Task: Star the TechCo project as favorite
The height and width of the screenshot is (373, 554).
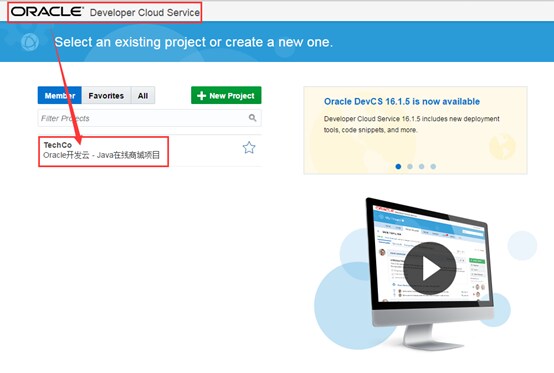Action: [x=249, y=148]
